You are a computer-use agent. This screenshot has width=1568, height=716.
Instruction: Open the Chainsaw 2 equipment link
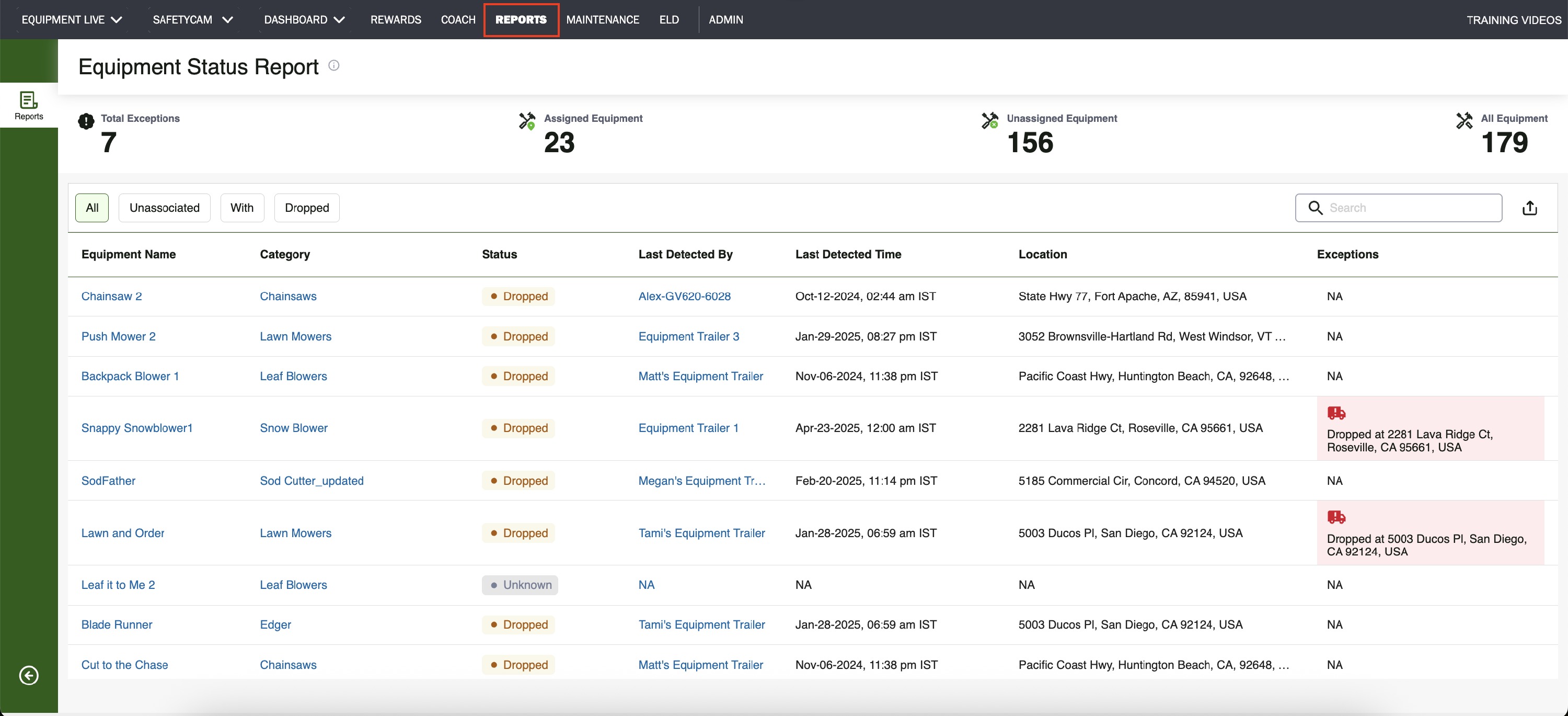pos(111,297)
